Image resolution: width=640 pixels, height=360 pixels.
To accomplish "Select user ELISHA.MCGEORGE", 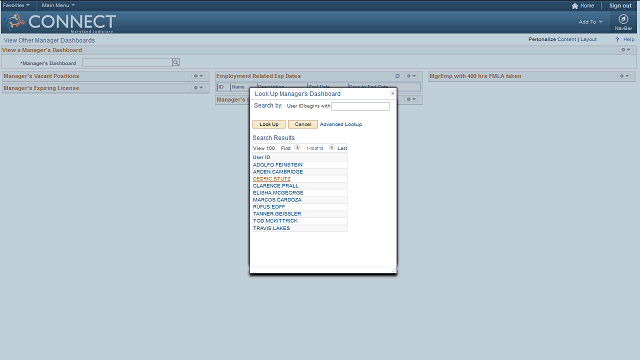I will point(278,193).
